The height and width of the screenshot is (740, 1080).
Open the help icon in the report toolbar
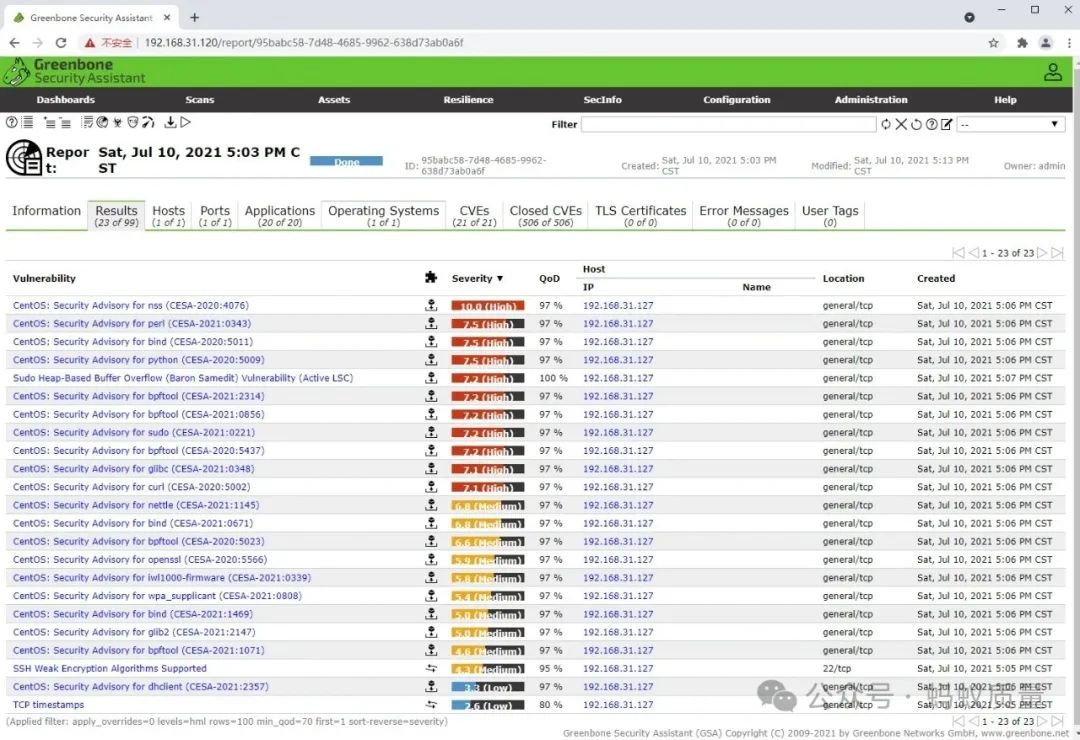12,122
